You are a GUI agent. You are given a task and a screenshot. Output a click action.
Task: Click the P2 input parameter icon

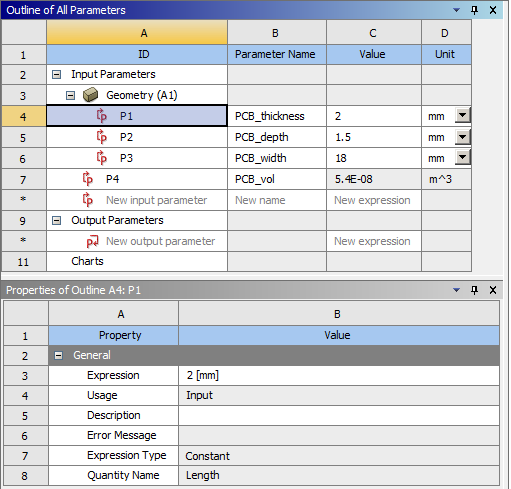[x=101, y=137]
